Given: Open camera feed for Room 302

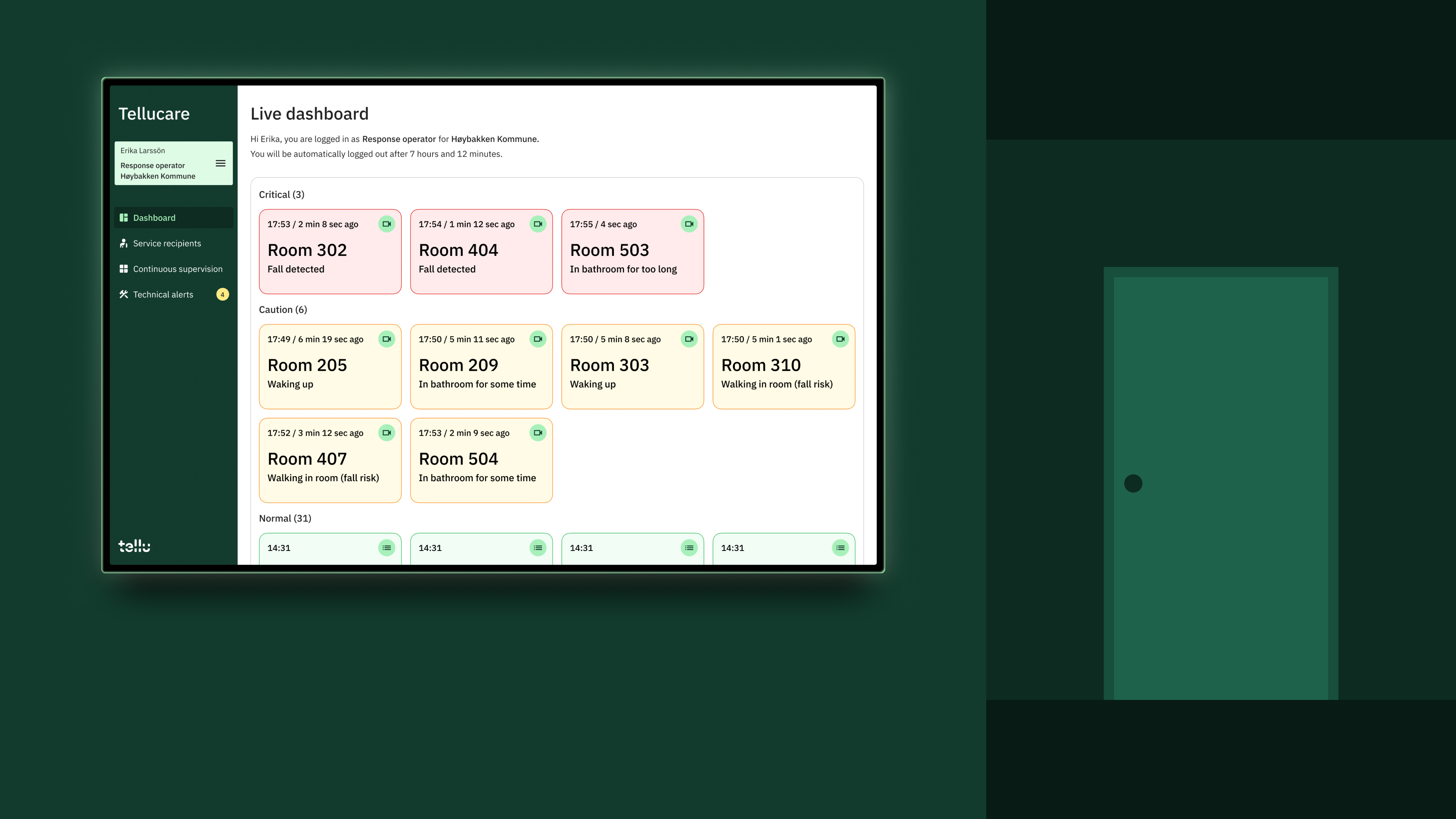Looking at the screenshot, I should [x=387, y=224].
